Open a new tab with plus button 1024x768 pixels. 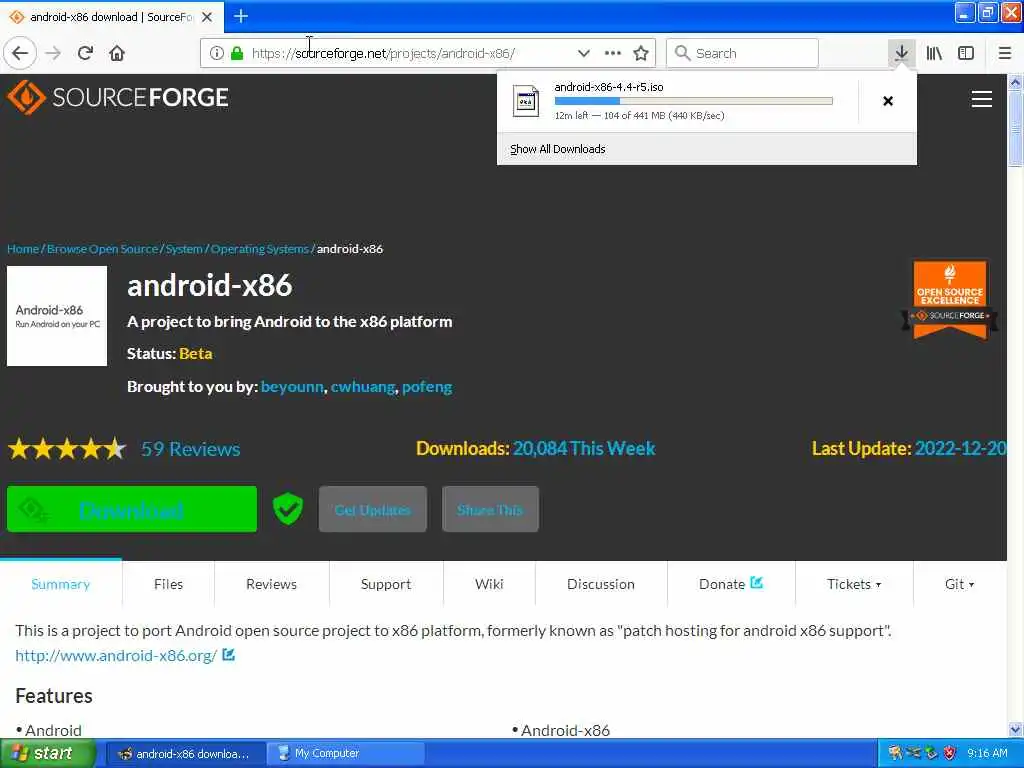[241, 16]
